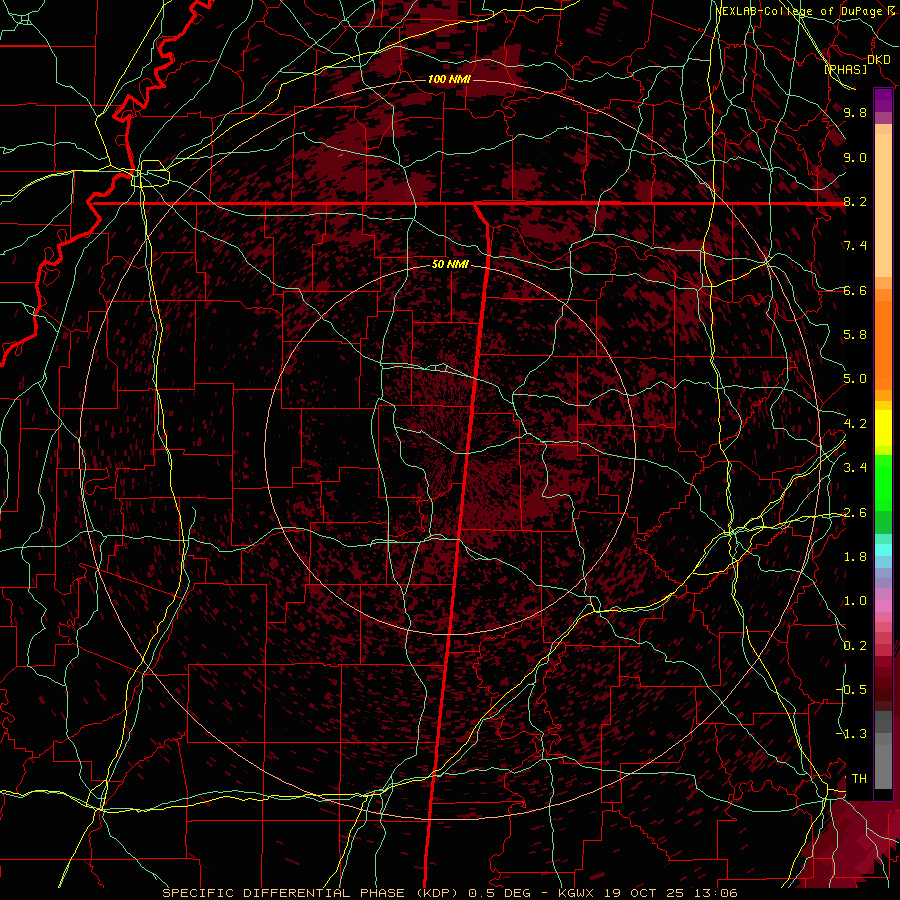Click the 100 NMI range ring label
Screen dimensions: 900x900
click(449, 79)
